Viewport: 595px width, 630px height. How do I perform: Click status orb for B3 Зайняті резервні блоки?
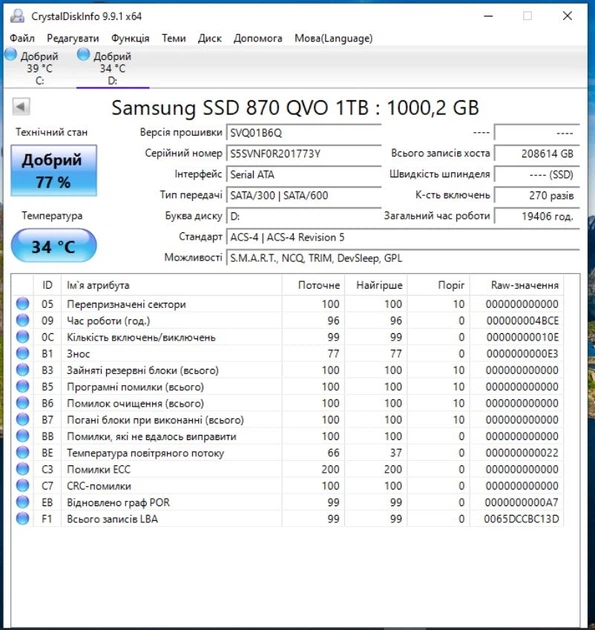23,370
